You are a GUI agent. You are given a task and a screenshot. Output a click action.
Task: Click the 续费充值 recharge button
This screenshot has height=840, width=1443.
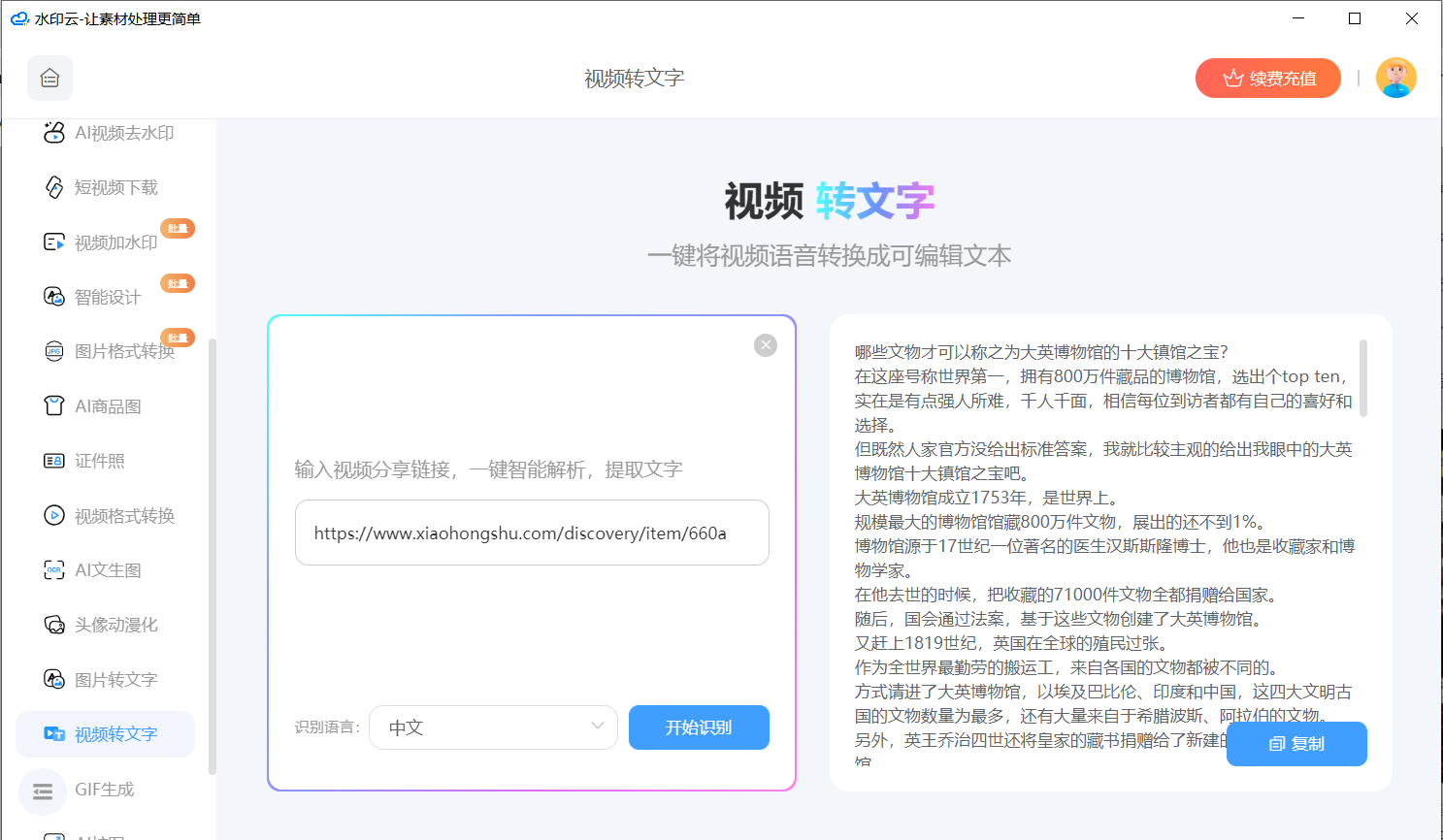click(x=1268, y=79)
